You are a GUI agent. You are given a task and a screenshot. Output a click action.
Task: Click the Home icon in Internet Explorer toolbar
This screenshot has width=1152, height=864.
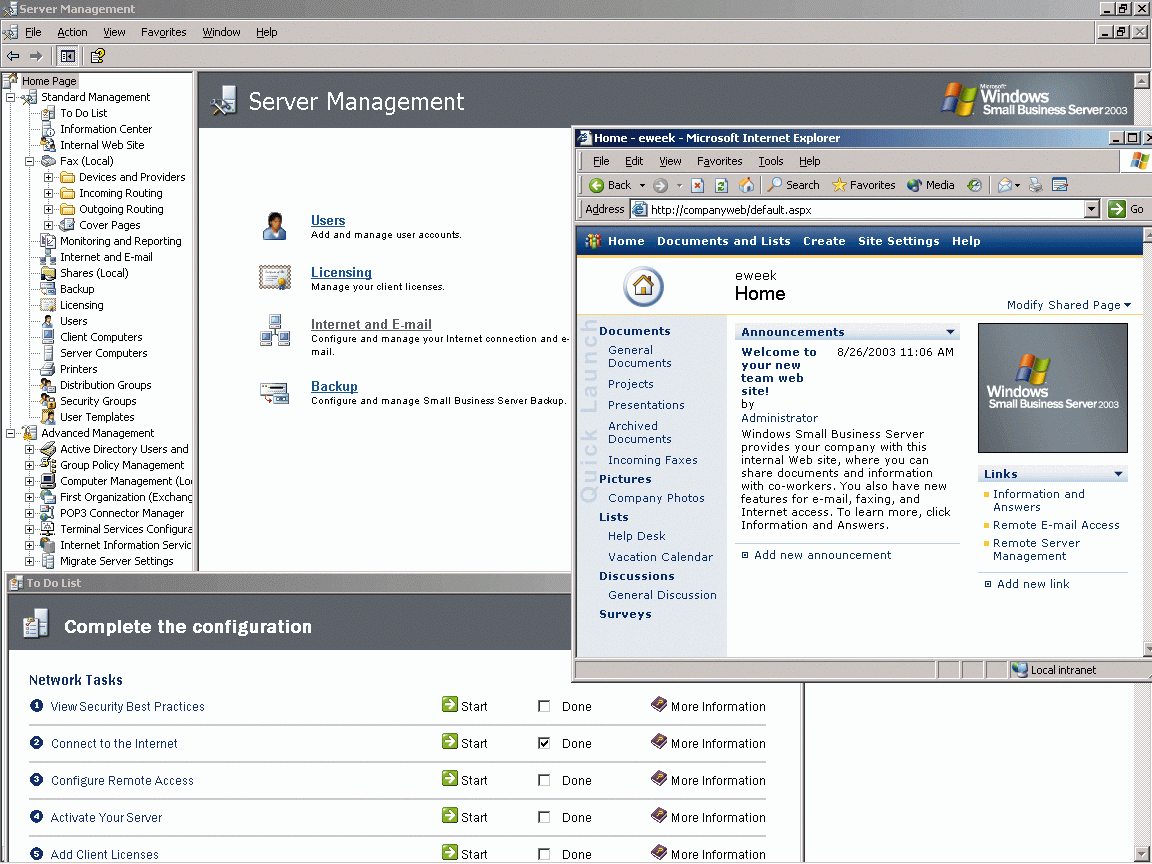(x=746, y=185)
